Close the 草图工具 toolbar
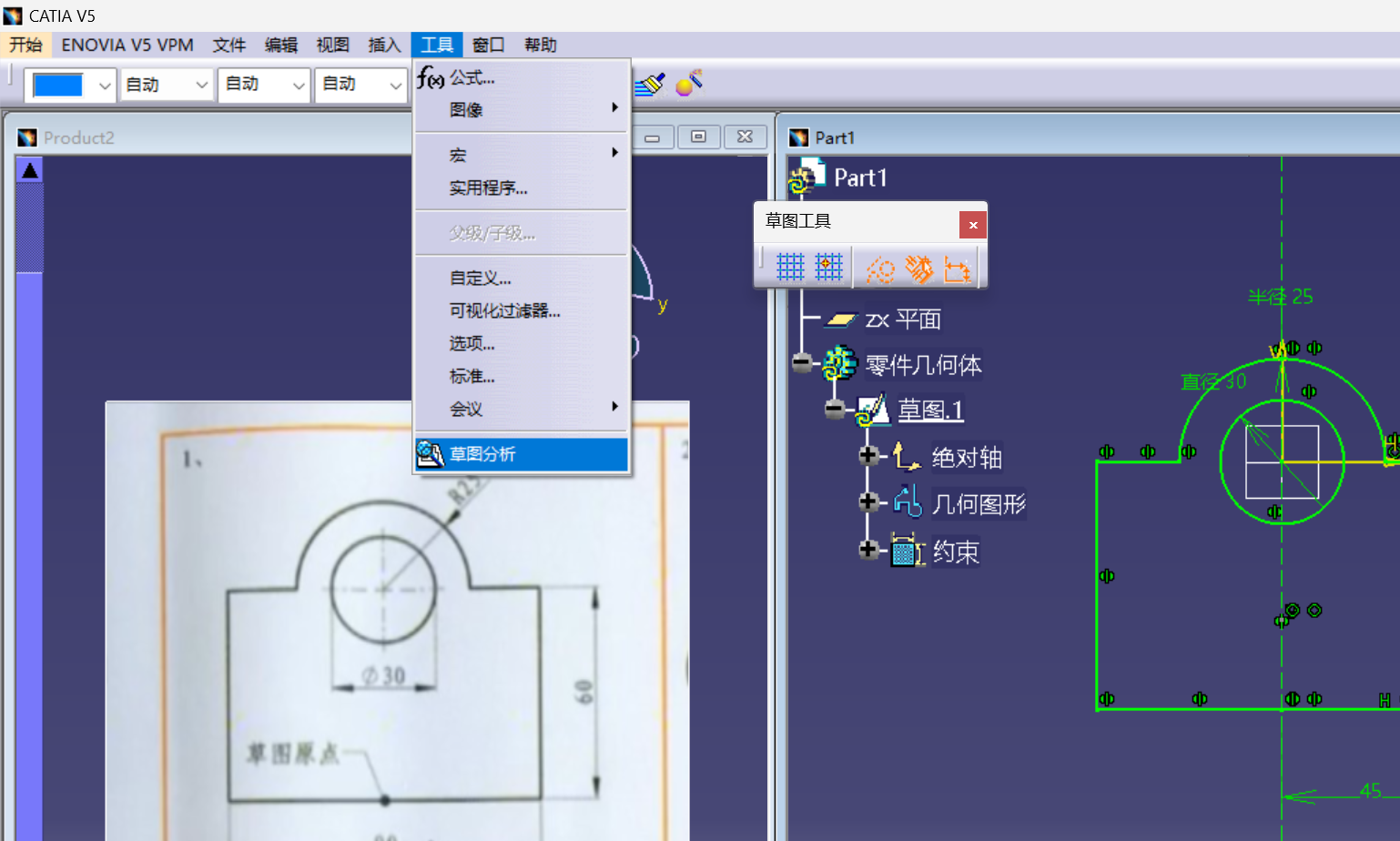The height and width of the screenshot is (841, 1400). (973, 225)
